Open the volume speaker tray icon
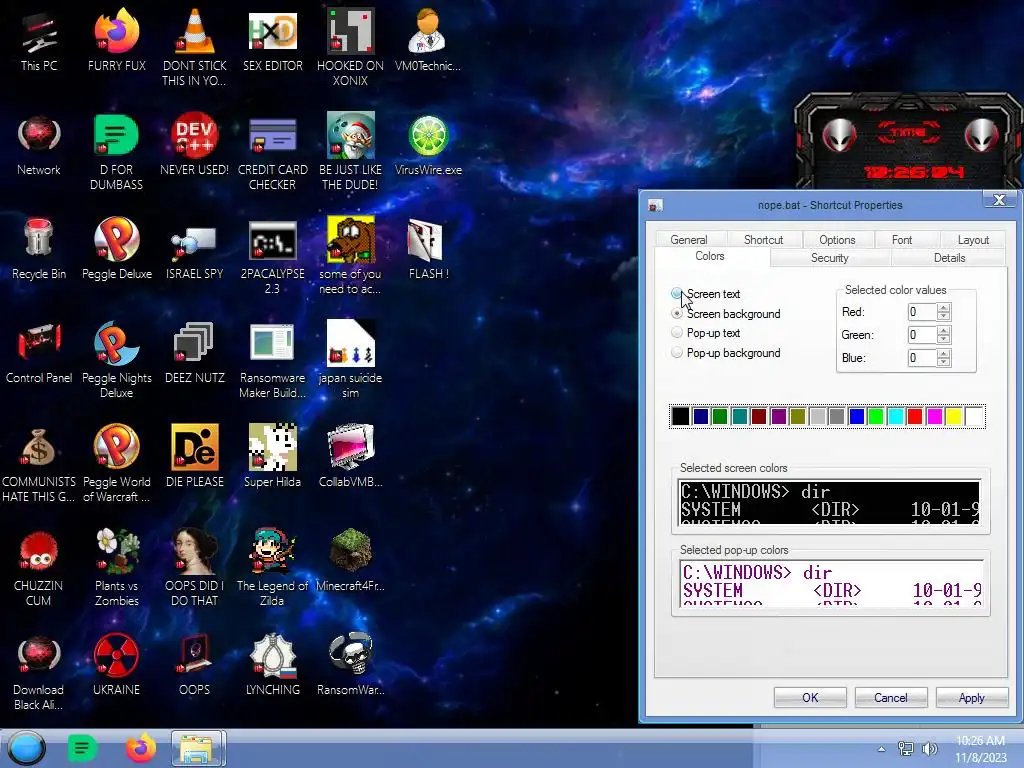The height and width of the screenshot is (768, 1024). pyautogui.click(x=929, y=749)
